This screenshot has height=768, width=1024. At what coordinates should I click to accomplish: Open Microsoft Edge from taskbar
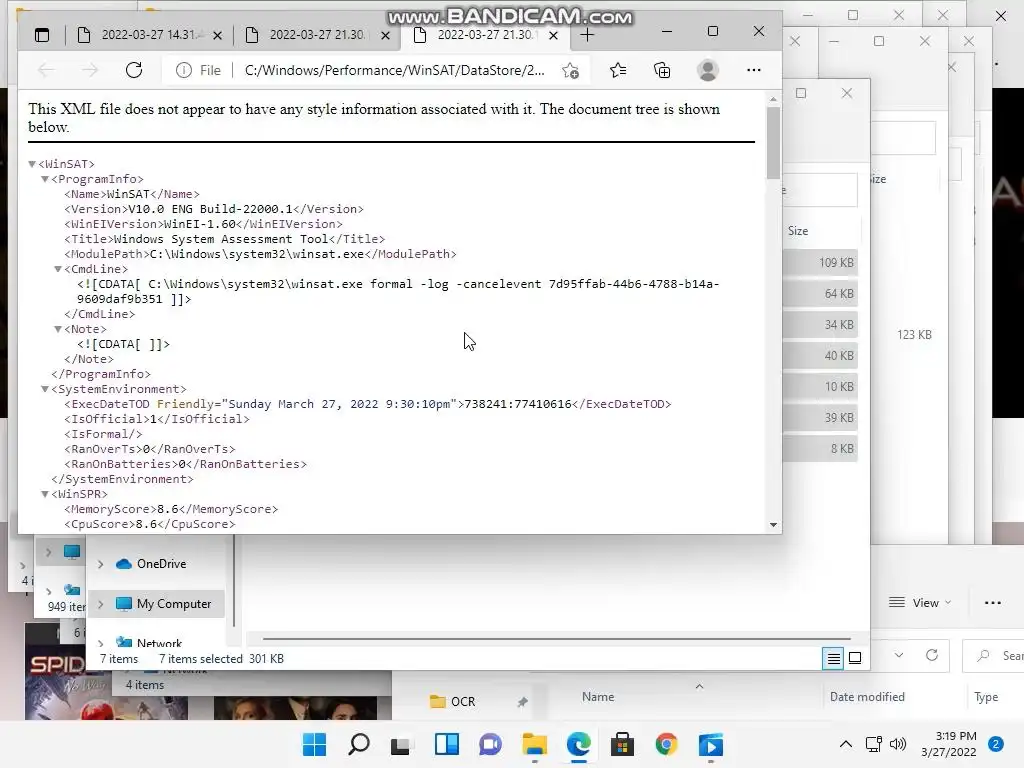pyautogui.click(x=579, y=744)
